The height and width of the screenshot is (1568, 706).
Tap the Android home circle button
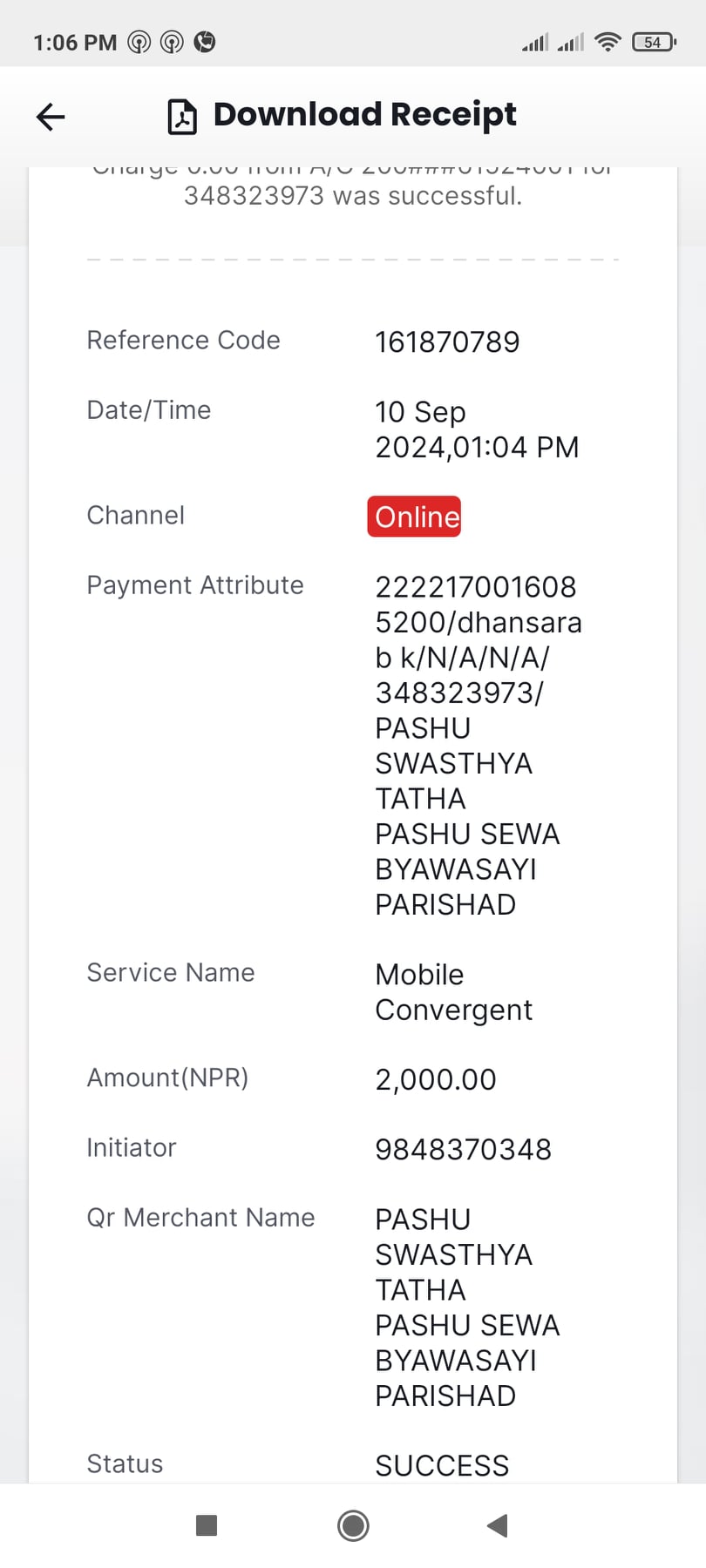[353, 1525]
